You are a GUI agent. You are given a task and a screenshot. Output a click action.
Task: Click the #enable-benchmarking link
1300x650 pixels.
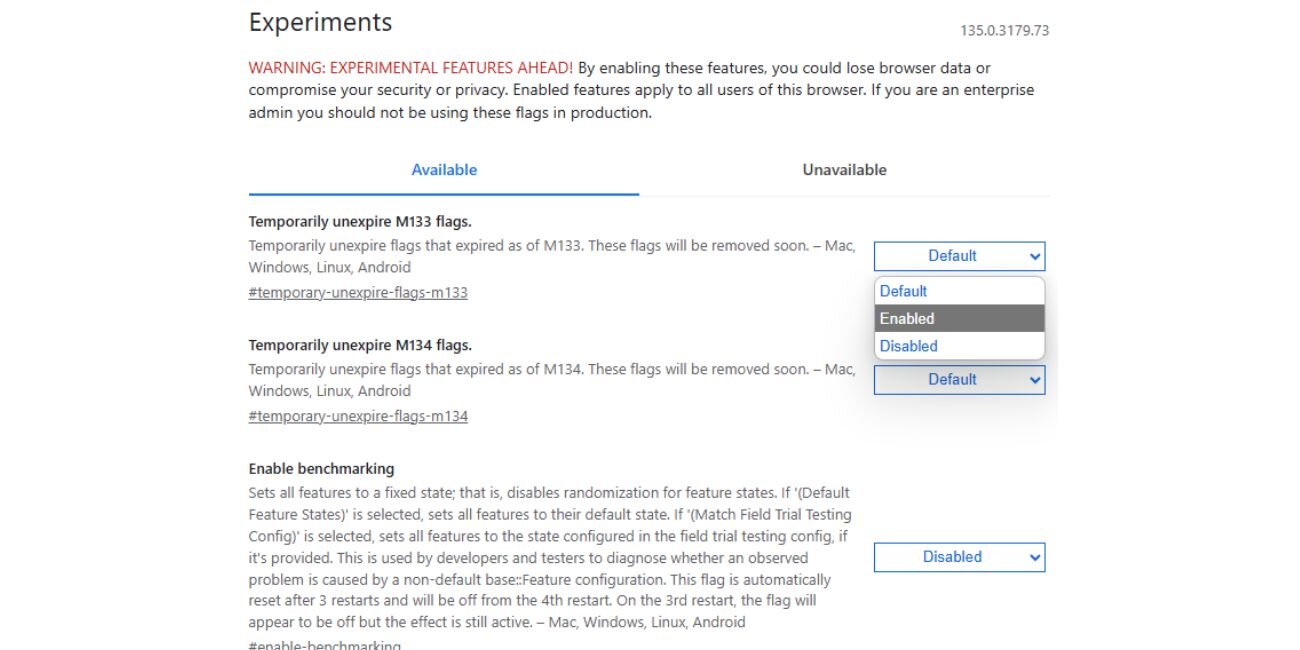point(323,645)
